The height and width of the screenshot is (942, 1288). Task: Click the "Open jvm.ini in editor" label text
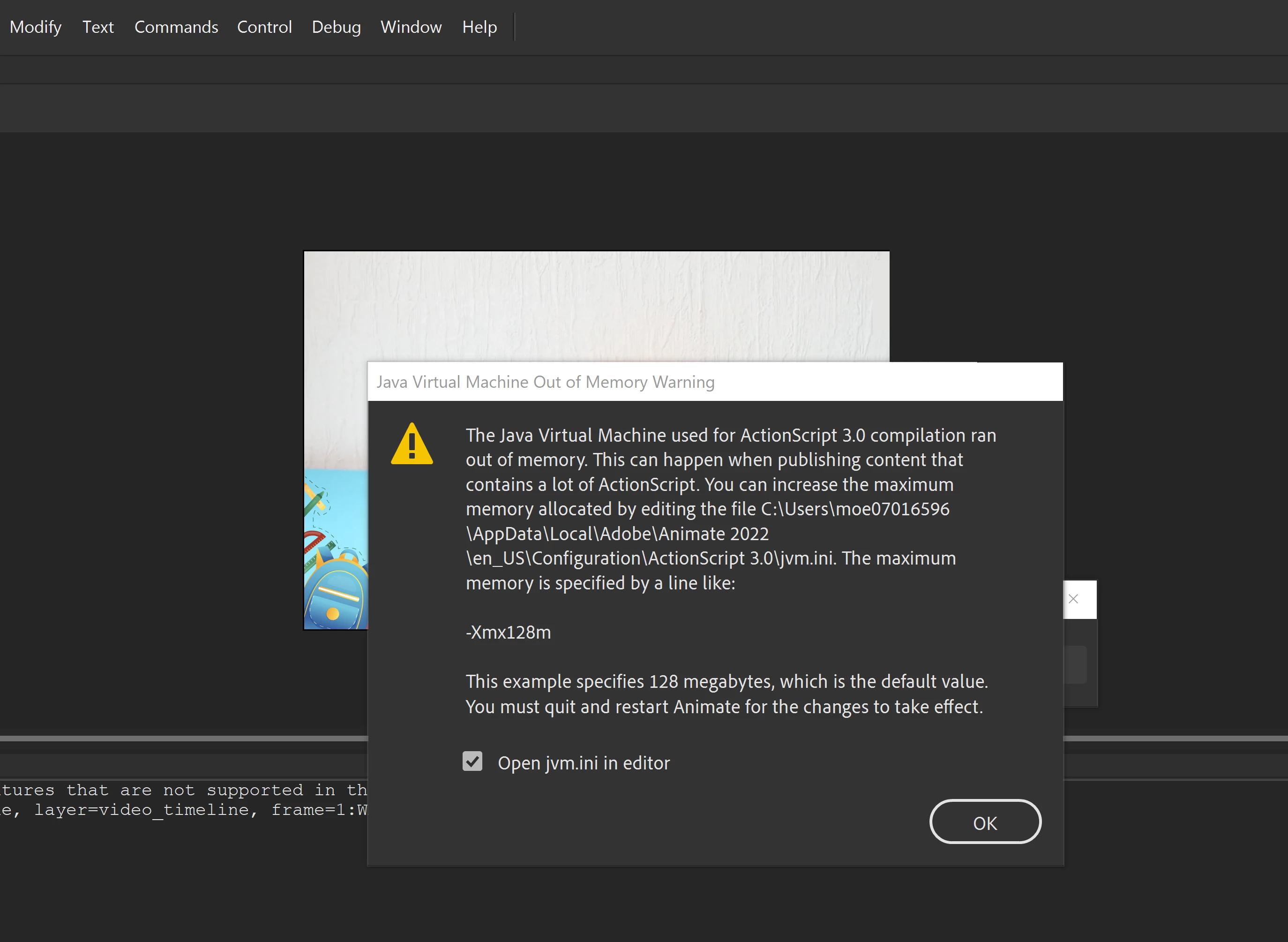tap(584, 763)
